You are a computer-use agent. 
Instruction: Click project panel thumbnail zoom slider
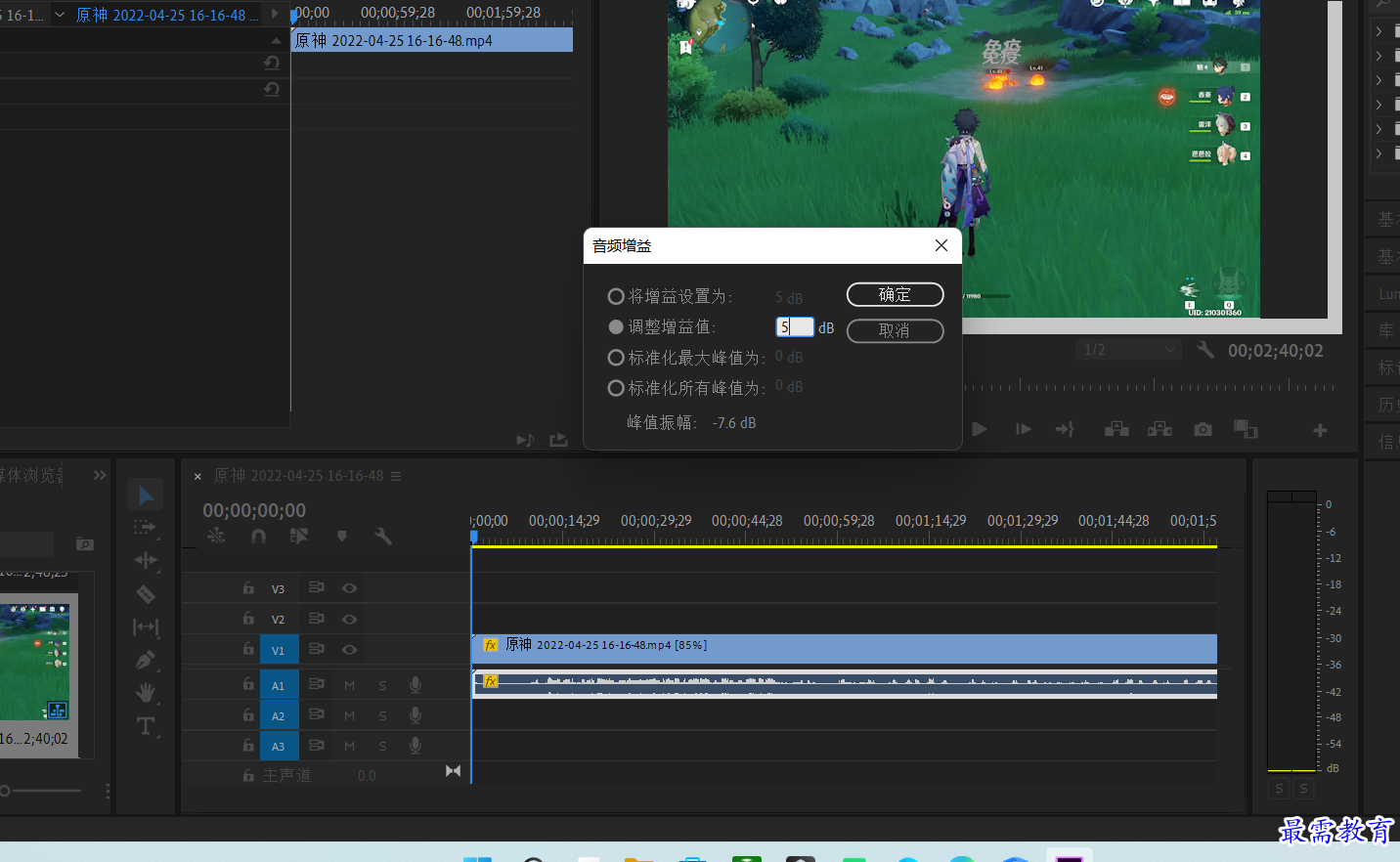tap(41, 791)
